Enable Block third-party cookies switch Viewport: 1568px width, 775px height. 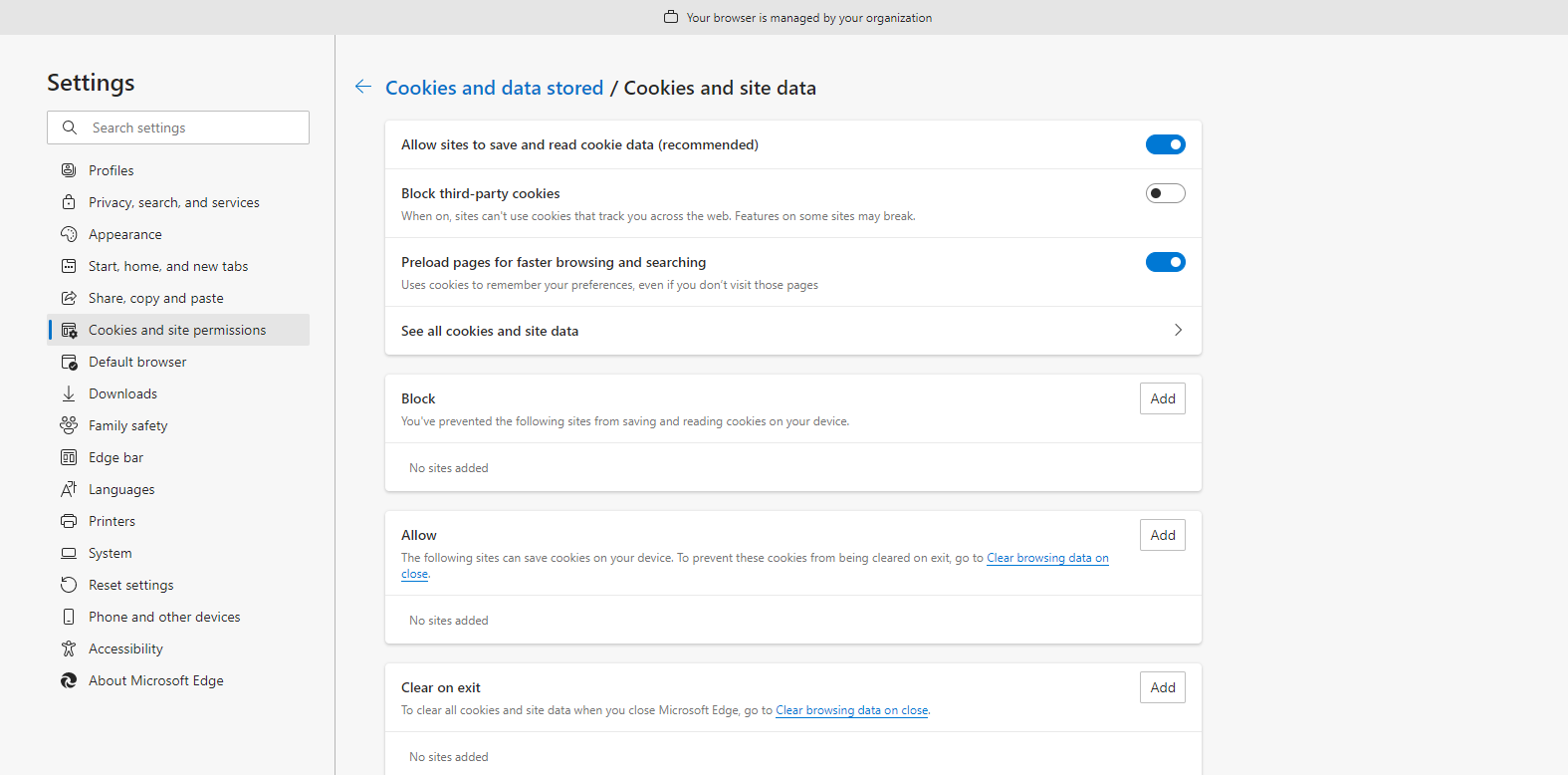1165,193
